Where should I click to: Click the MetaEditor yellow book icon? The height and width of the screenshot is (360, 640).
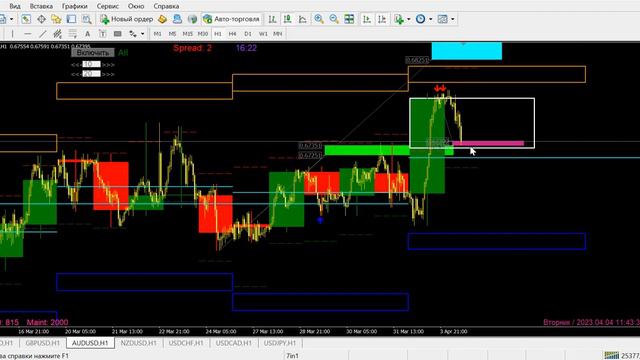point(162,19)
